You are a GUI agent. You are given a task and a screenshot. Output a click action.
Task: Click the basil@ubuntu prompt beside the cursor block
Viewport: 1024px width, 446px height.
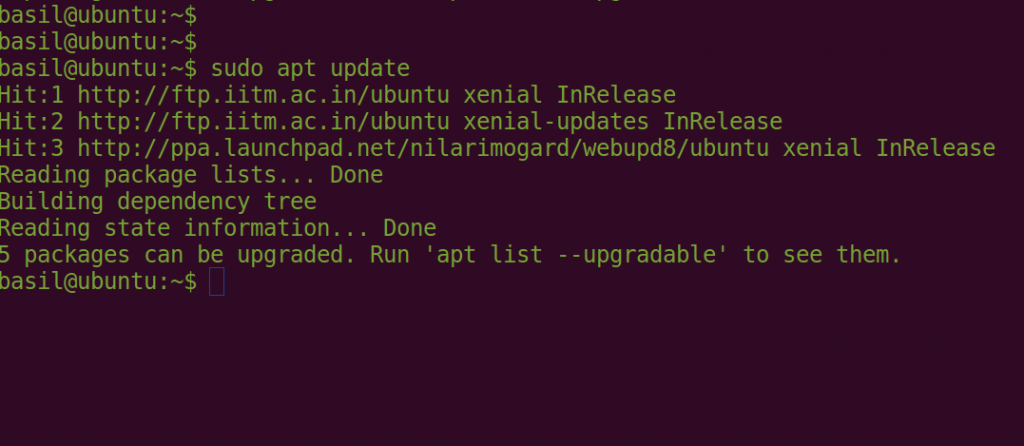[x=98, y=281]
